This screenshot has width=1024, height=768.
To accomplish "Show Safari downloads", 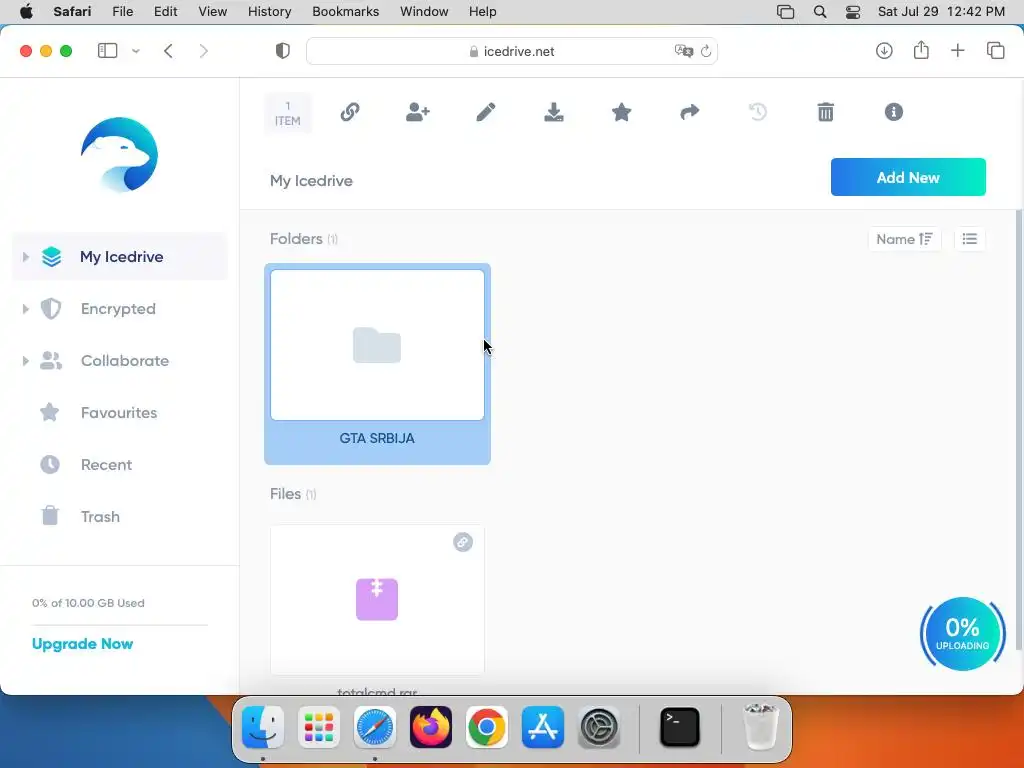I will (x=884, y=51).
